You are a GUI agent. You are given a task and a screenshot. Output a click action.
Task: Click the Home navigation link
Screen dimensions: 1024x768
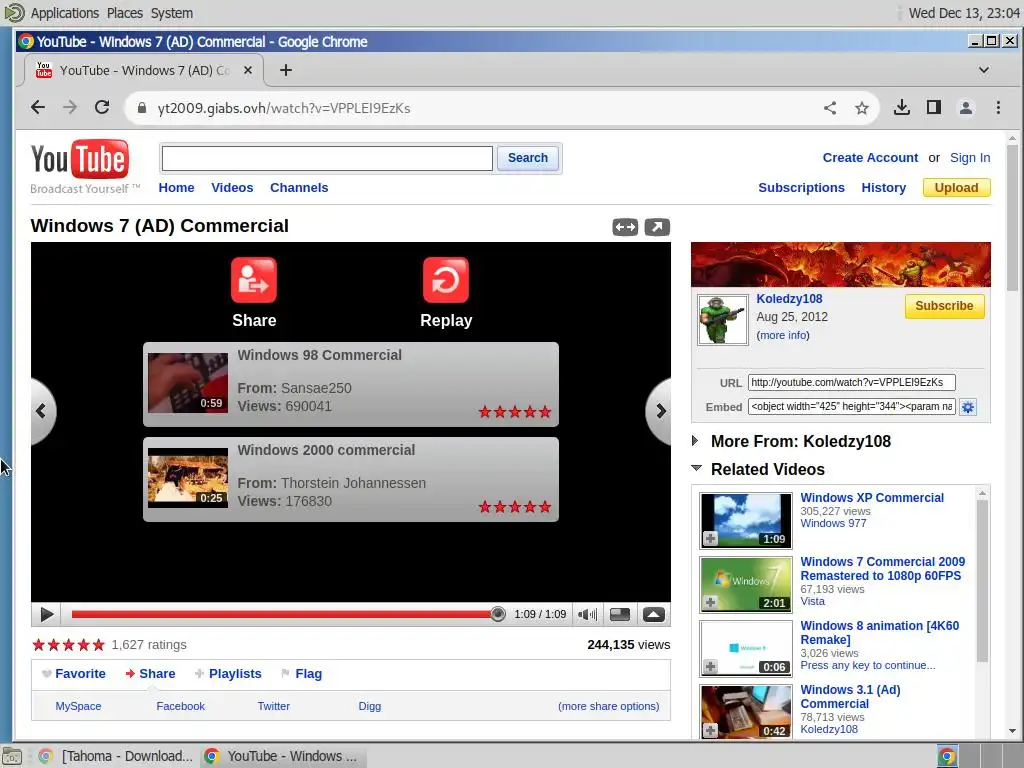pyautogui.click(x=176, y=187)
